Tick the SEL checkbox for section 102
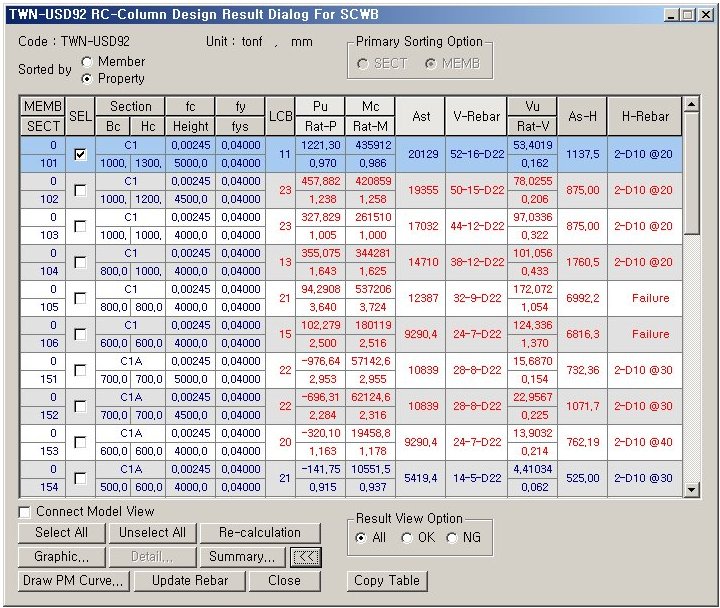Viewport: 720px width, 608px height. (80, 190)
